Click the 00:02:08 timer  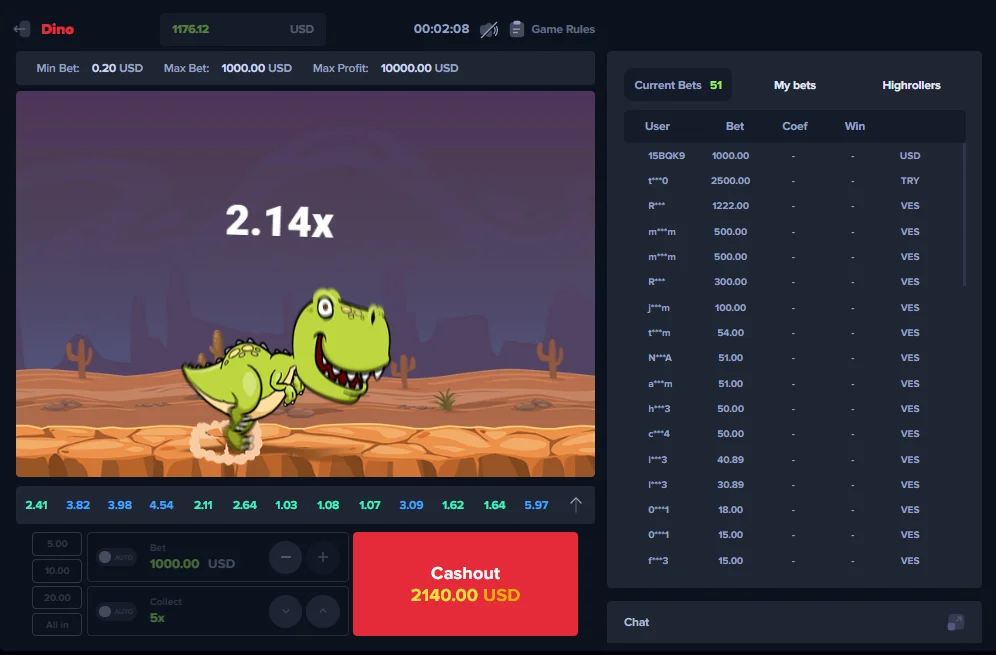click(441, 29)
